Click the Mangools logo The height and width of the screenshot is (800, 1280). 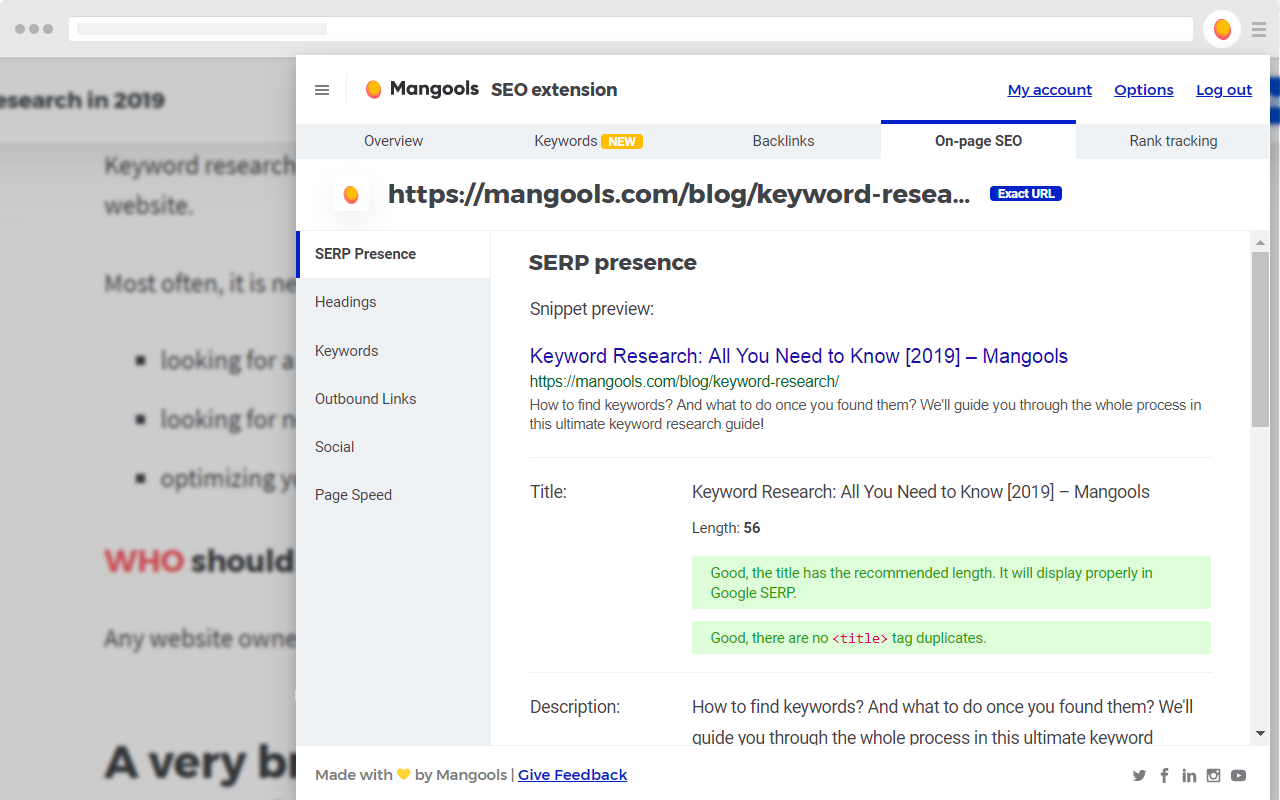(x=421, y=89)
